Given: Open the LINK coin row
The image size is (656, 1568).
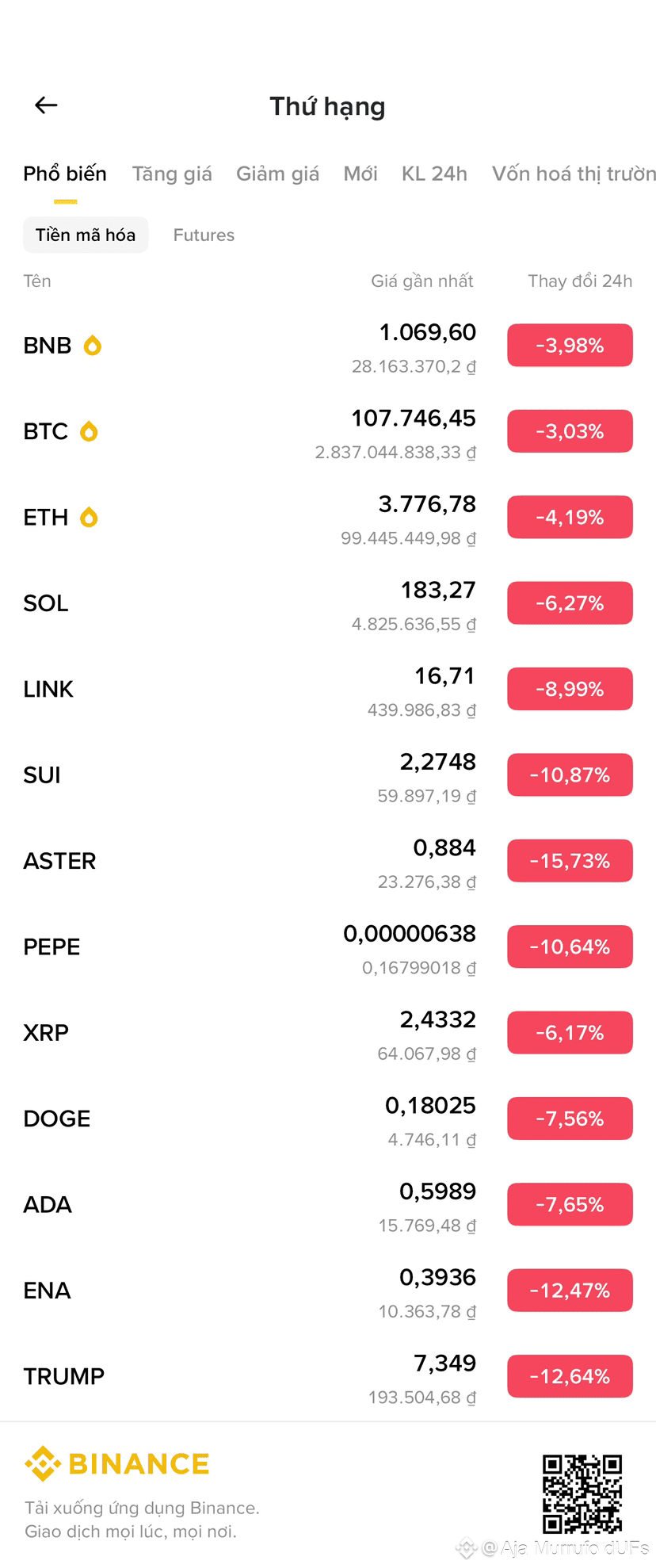Looking at the screenshot, I should (328, 690).
